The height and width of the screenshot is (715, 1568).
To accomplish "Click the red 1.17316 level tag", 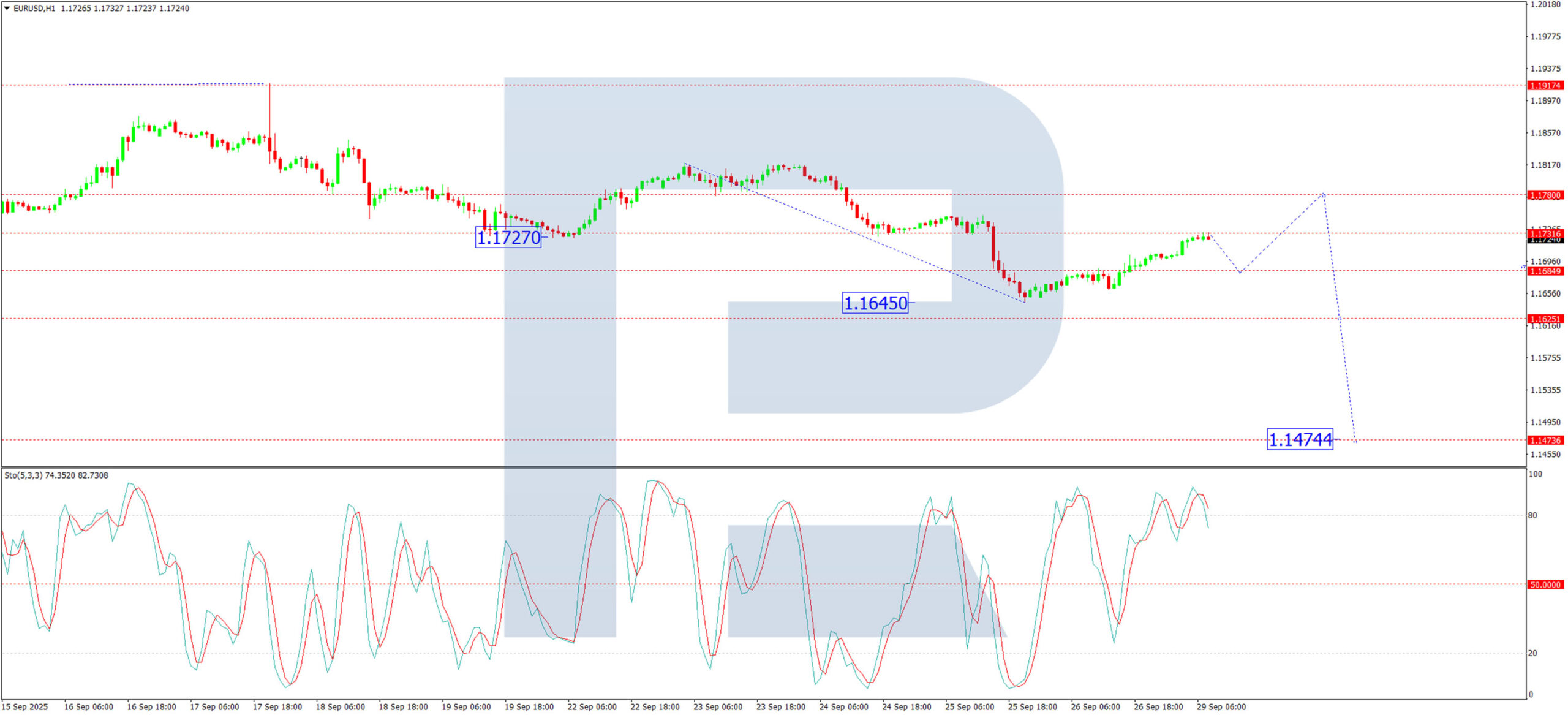I will click(x=1545, y=233).
